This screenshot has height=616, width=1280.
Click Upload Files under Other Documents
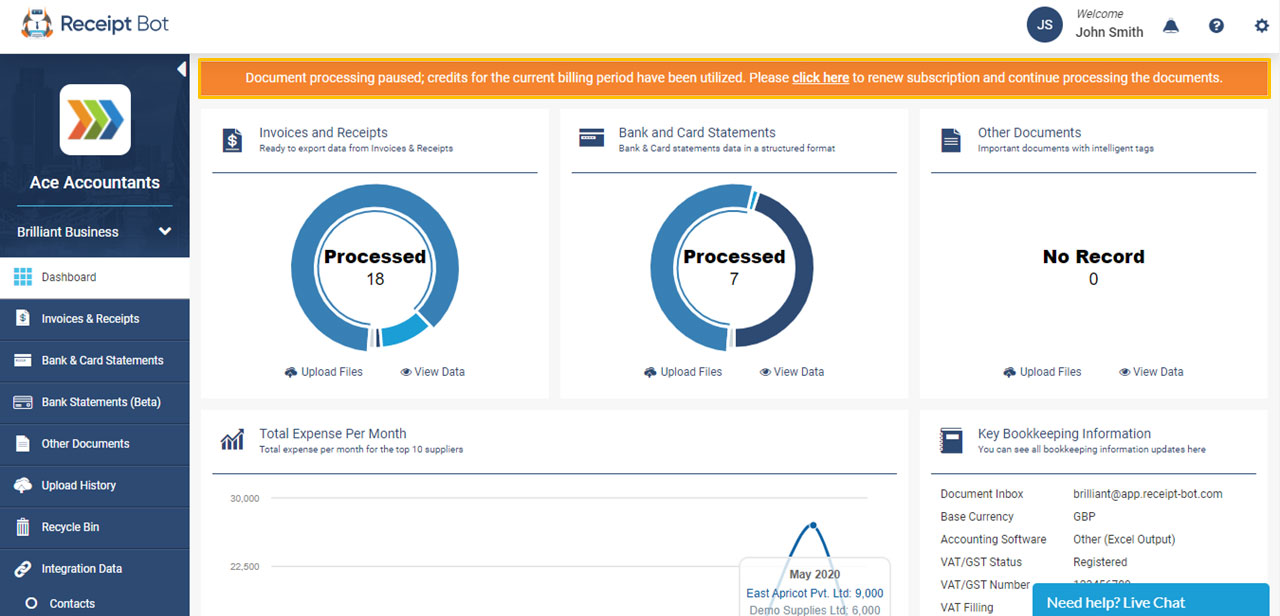coord(1042,372)
